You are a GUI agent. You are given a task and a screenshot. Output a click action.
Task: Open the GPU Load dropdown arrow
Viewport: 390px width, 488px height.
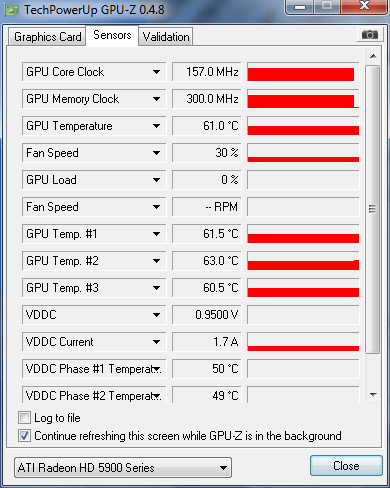[x=156, y=180]
